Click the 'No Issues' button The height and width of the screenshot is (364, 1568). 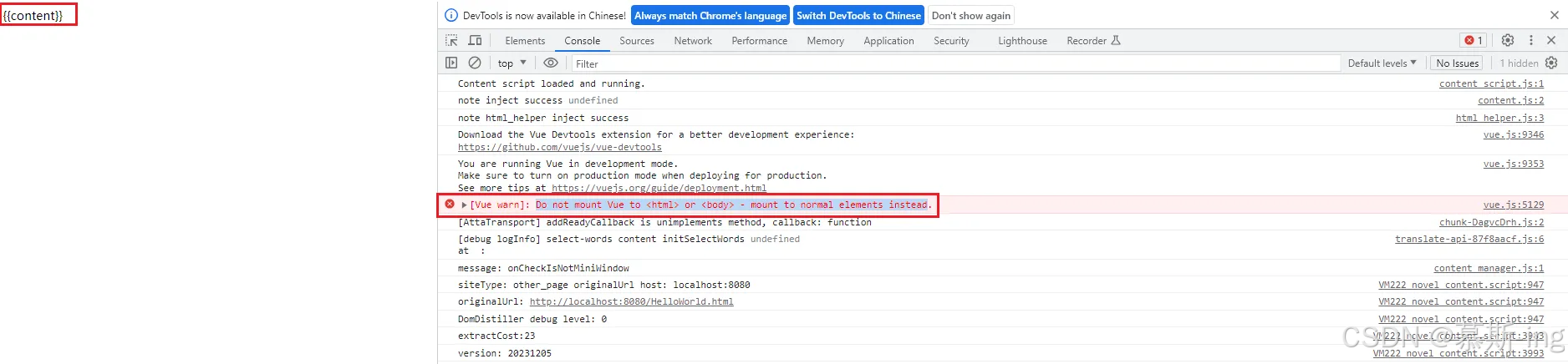point(1458,63)
